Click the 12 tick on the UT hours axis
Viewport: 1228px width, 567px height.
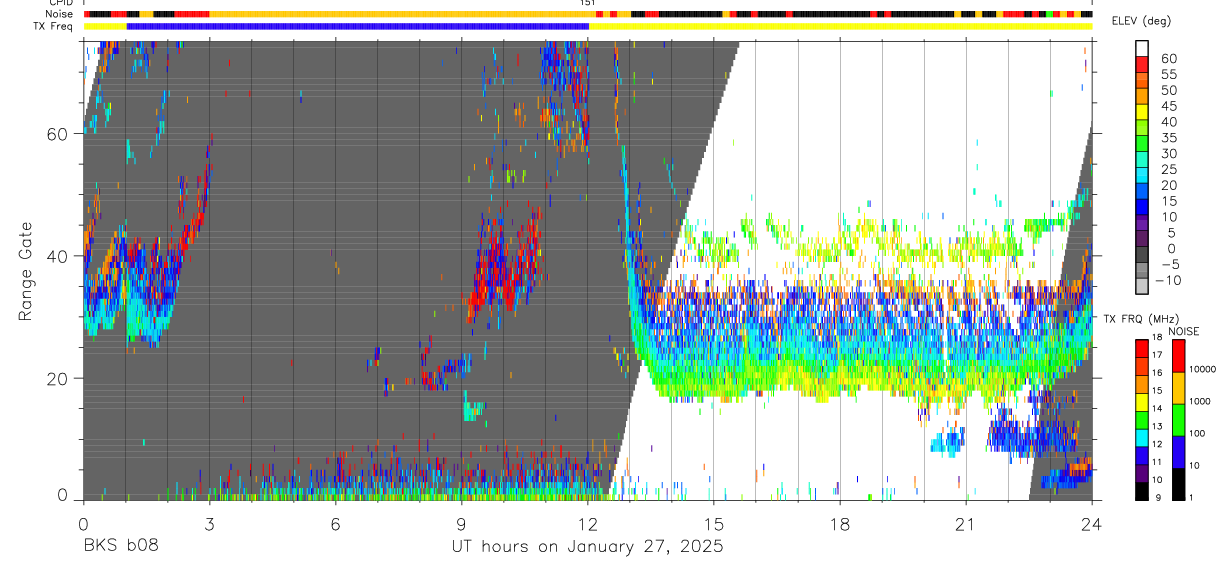click(588, 523)
